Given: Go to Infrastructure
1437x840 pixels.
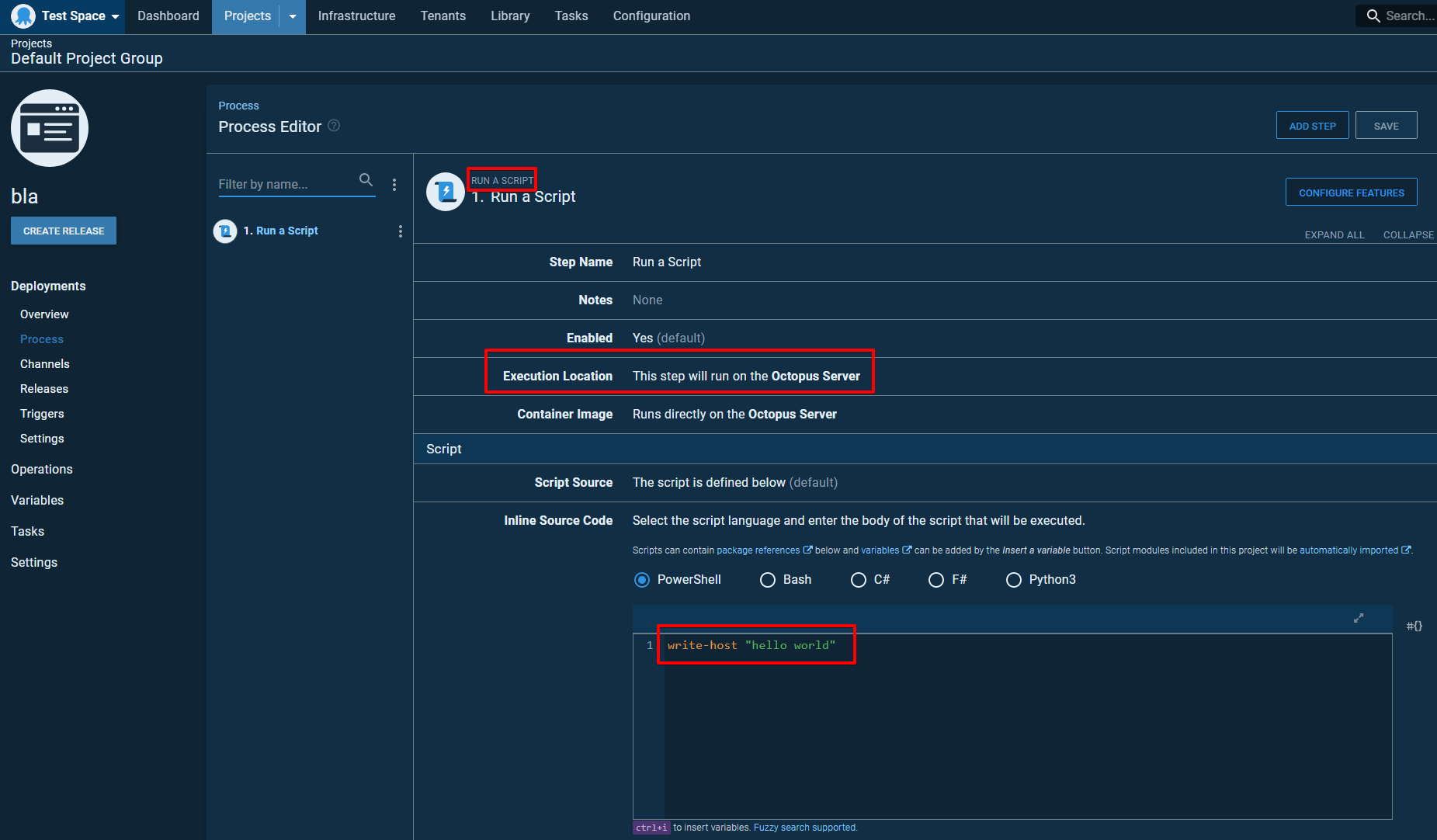Looking at the screenshot, I should point(356,16).
